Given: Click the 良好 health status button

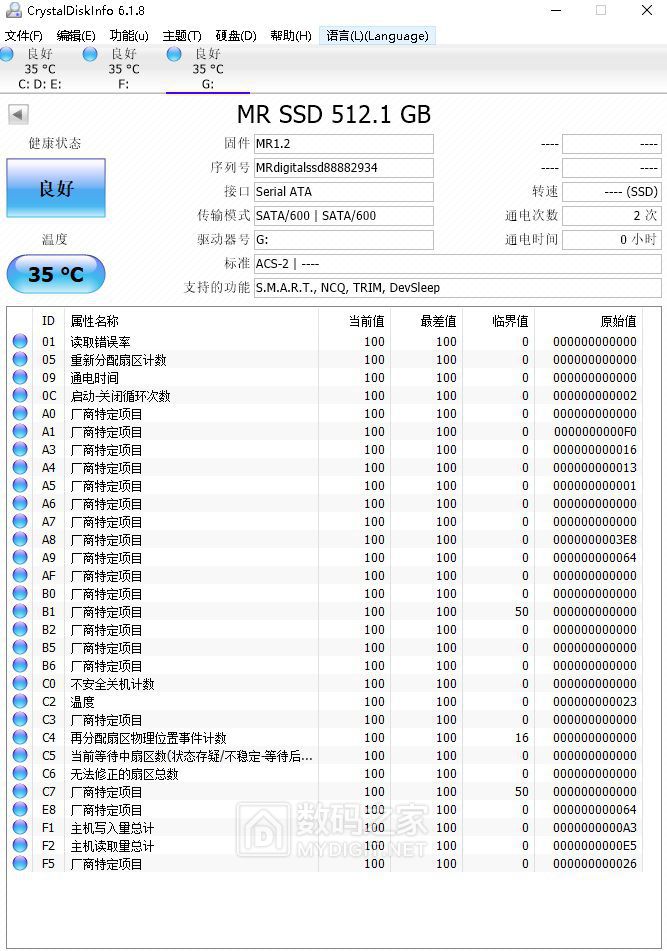Looking at the screenshot, I should [56, 188].
